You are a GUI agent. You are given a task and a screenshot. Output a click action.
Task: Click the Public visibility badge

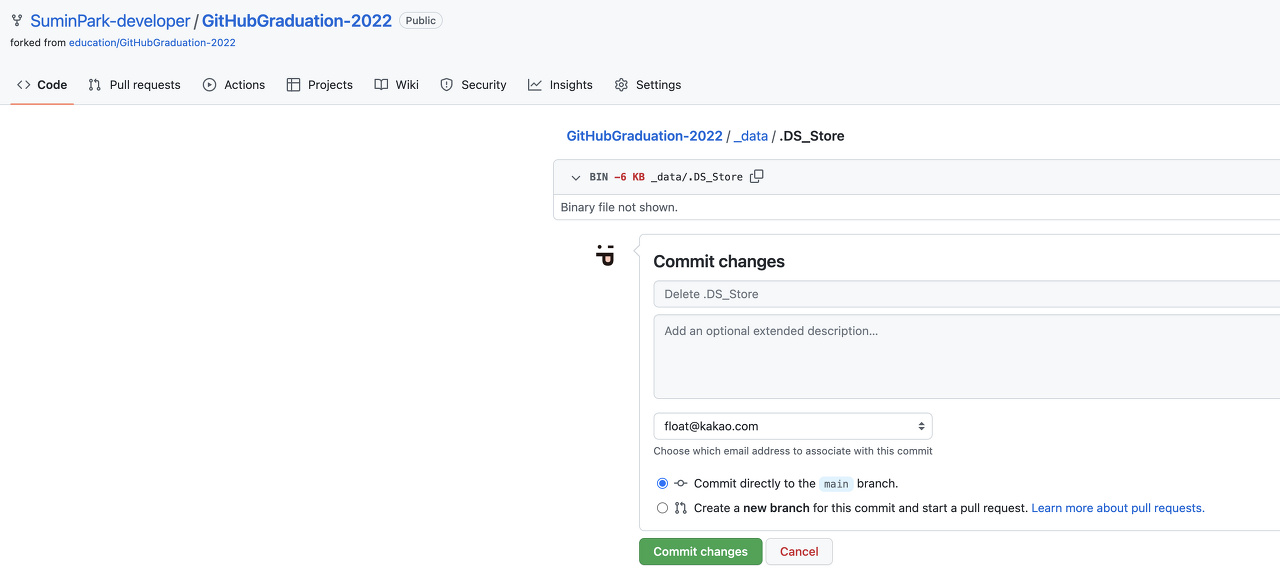point(421,20)
